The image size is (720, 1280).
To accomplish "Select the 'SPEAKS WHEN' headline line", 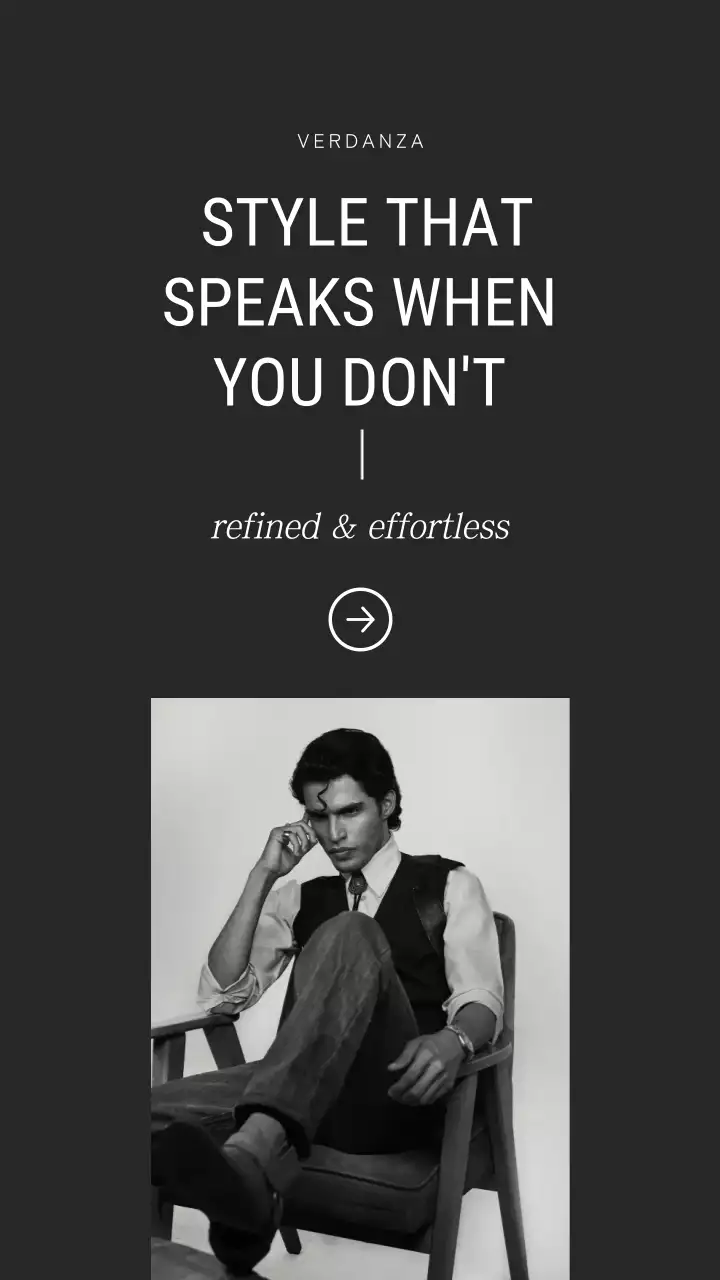I will 359,302.
